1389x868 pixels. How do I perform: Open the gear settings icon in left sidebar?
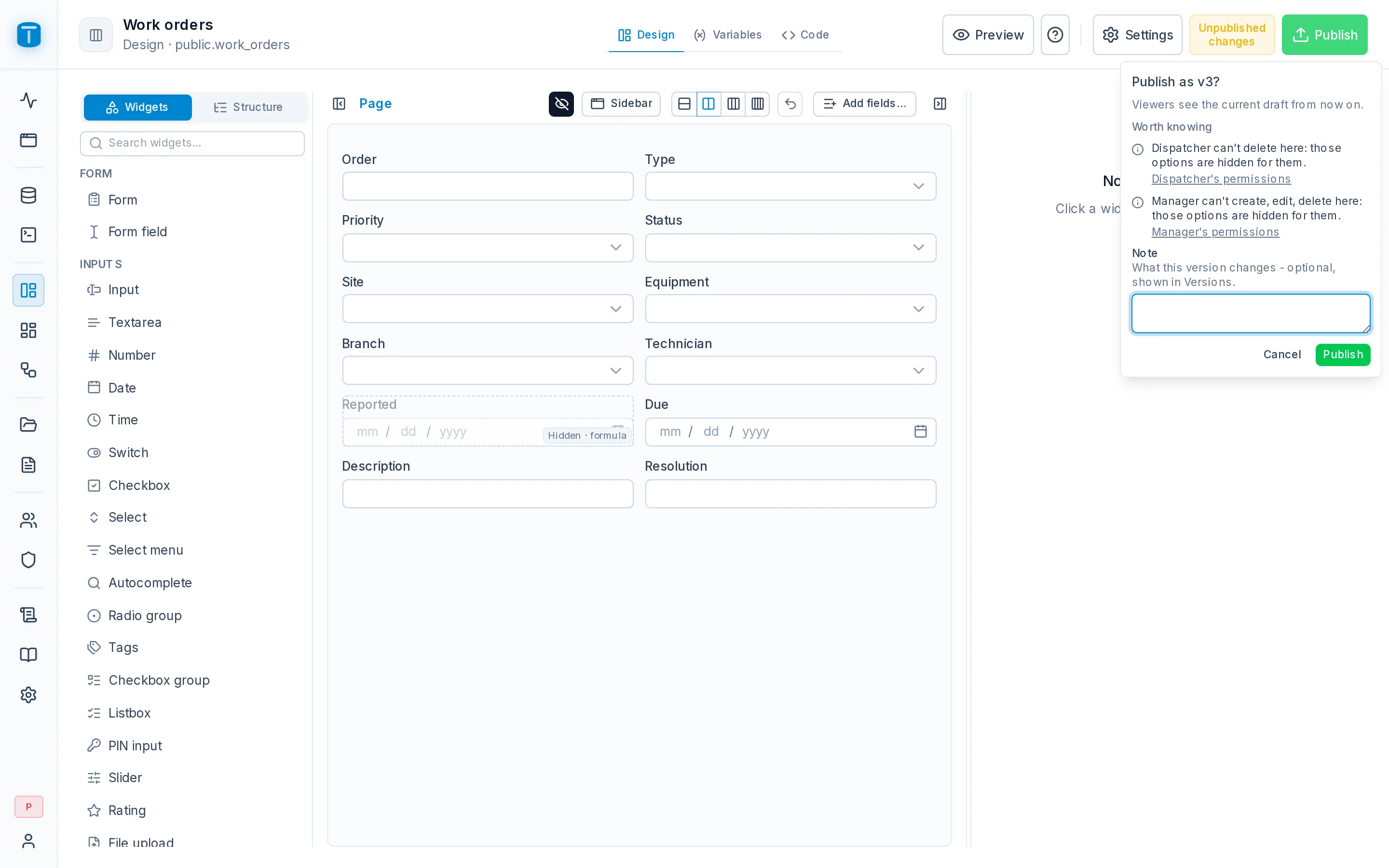click(x=29, y=694)
